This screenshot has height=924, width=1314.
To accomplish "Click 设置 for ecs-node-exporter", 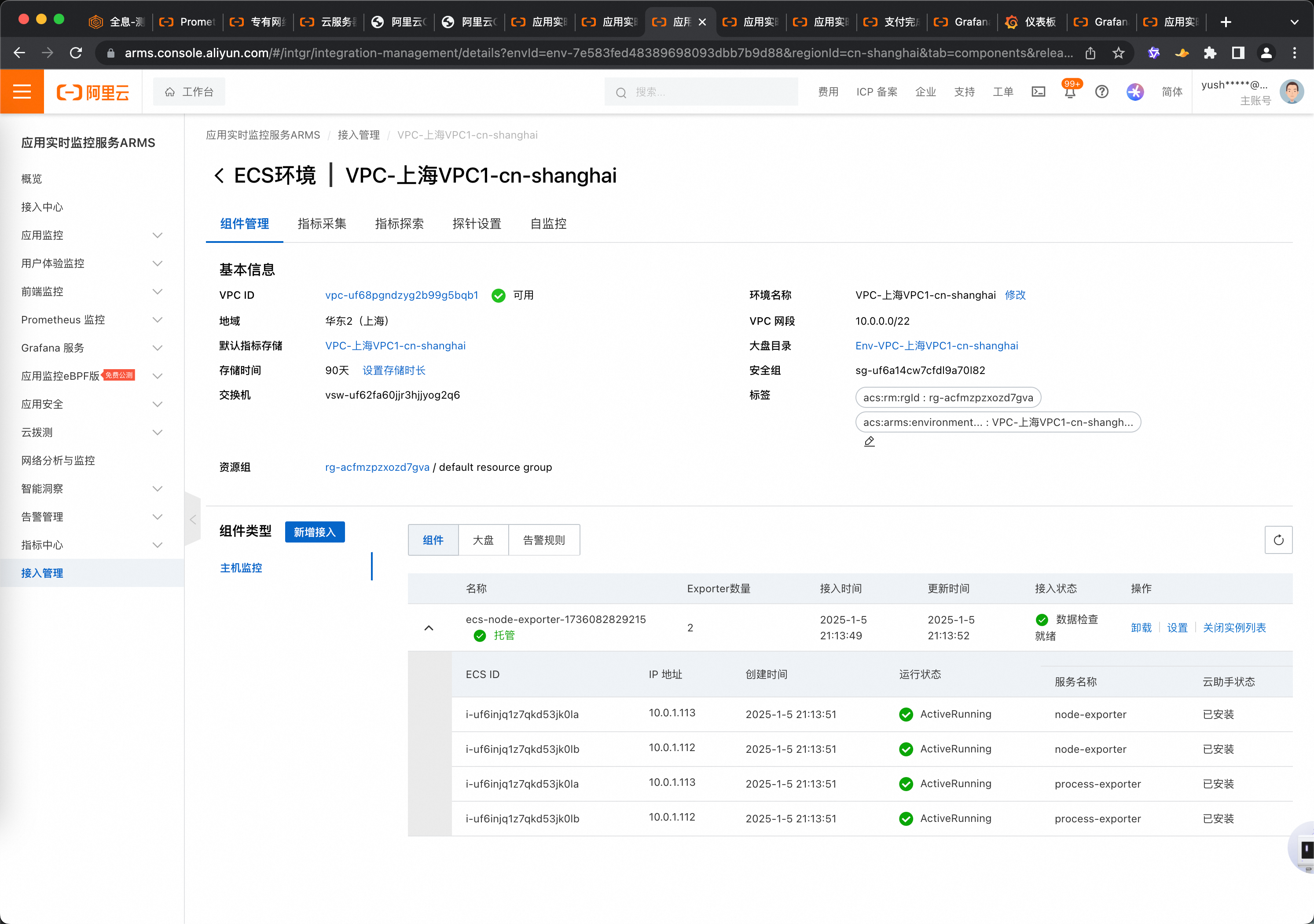I will 1177,627.
